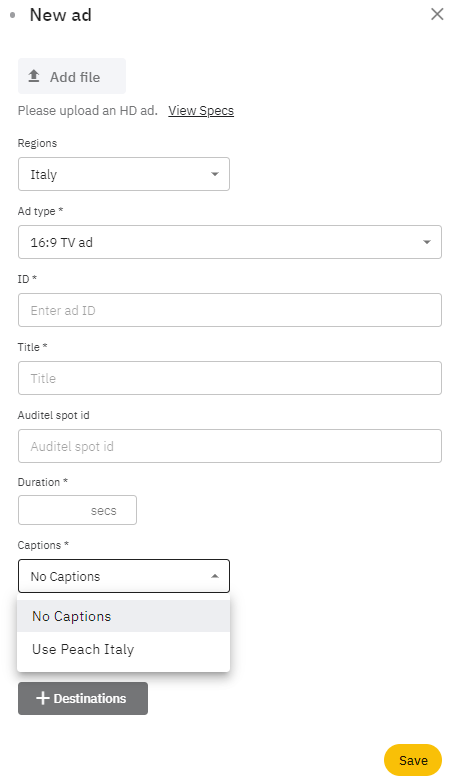The height and width of the screenshot is (784, 459).
Task: Click the Destinations button text
Action: [90, 698]
